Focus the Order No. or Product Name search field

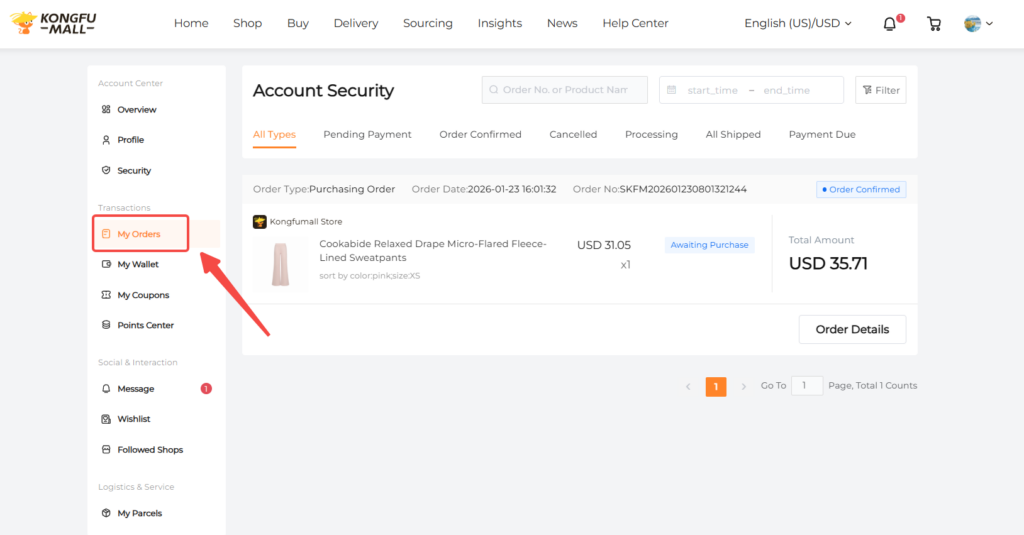(x=565, y=90)
